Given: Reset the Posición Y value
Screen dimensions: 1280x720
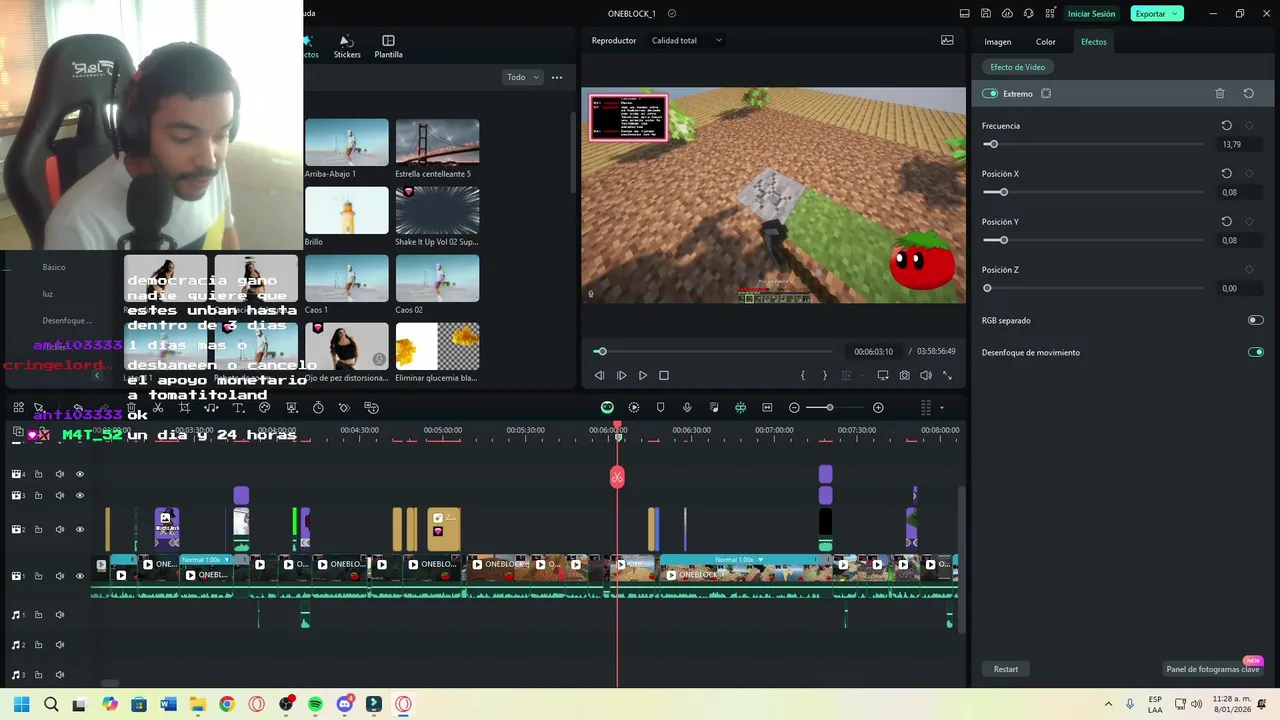Looking at the screenshot, I should pyautogui.click(x=1227, y=222).
